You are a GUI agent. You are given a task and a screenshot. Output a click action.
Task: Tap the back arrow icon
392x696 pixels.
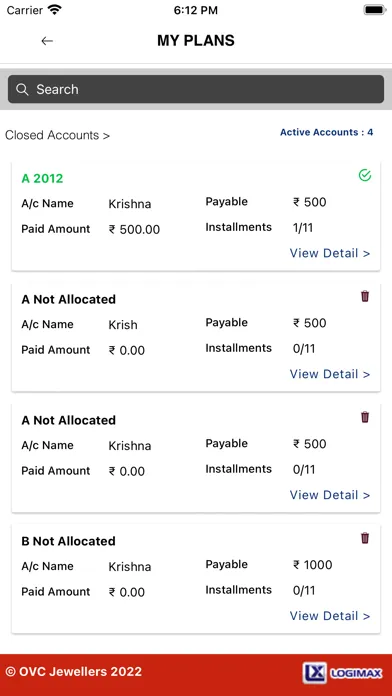tap(47, 41)
